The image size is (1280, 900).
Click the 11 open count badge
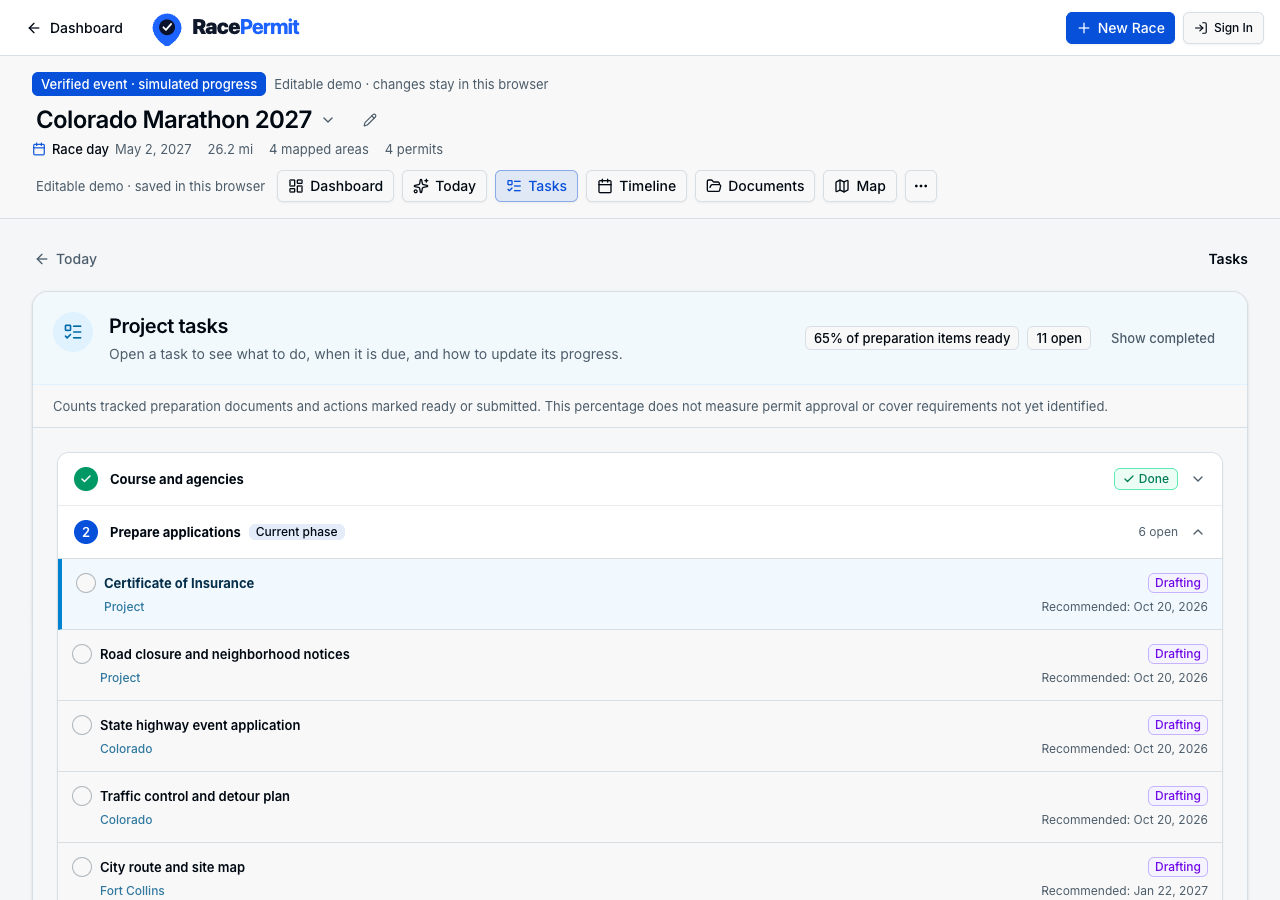point(1059,338)
